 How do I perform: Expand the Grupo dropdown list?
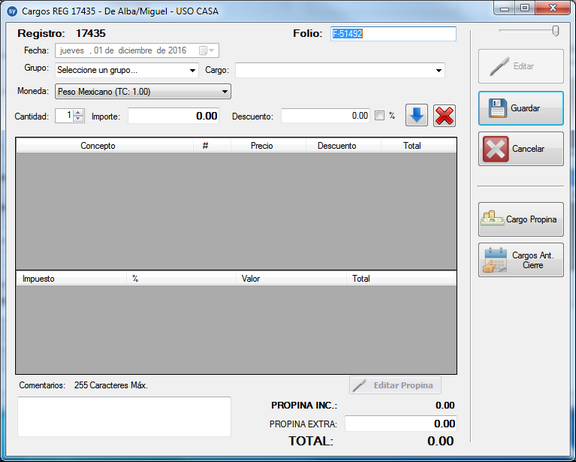(x=192, y=70)
